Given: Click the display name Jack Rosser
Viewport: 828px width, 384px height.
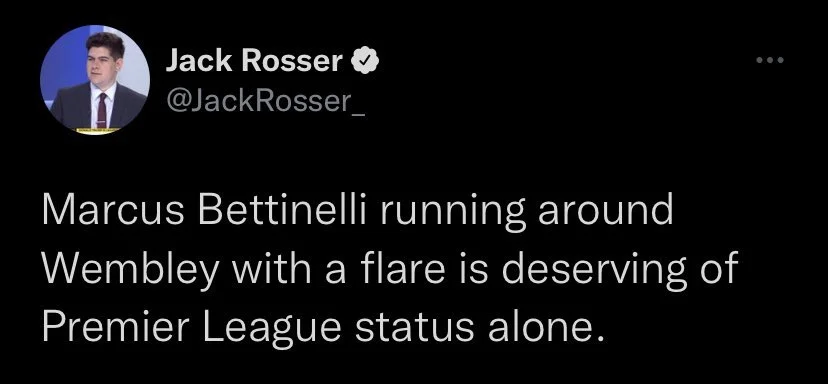Looking at the screenshot, I should (255, 62).
